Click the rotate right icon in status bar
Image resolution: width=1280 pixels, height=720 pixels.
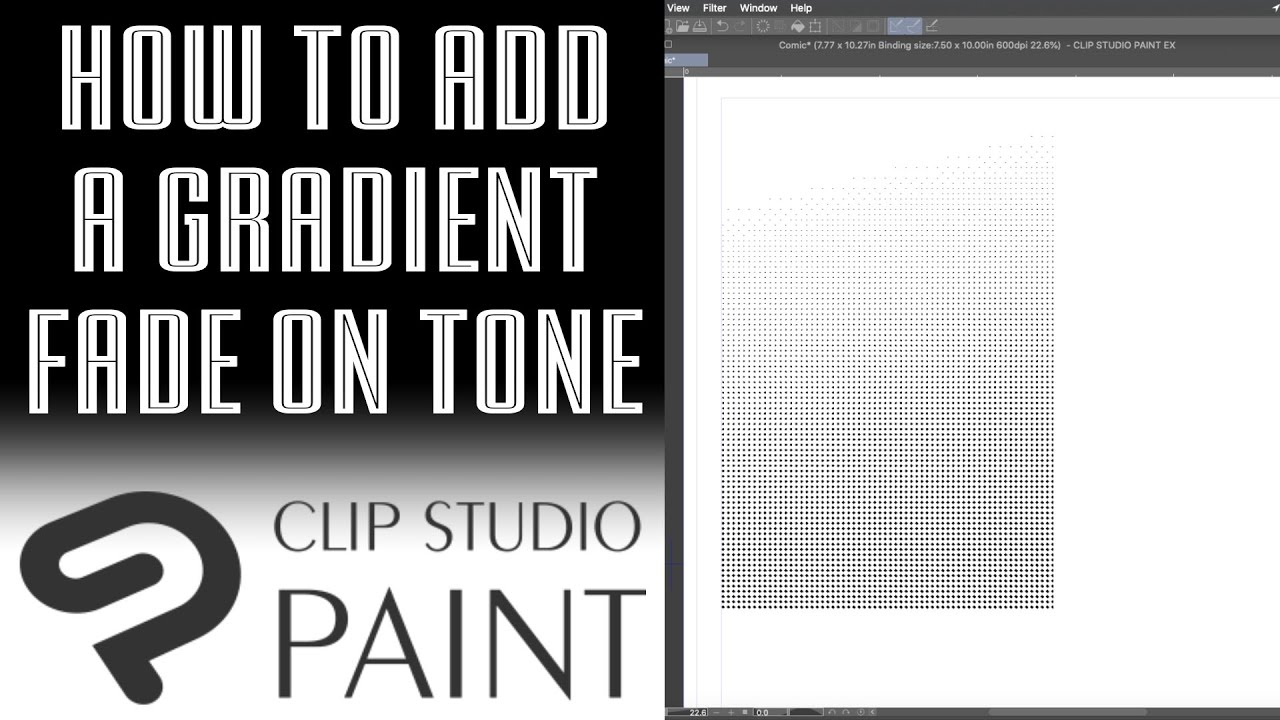(846, 712)
